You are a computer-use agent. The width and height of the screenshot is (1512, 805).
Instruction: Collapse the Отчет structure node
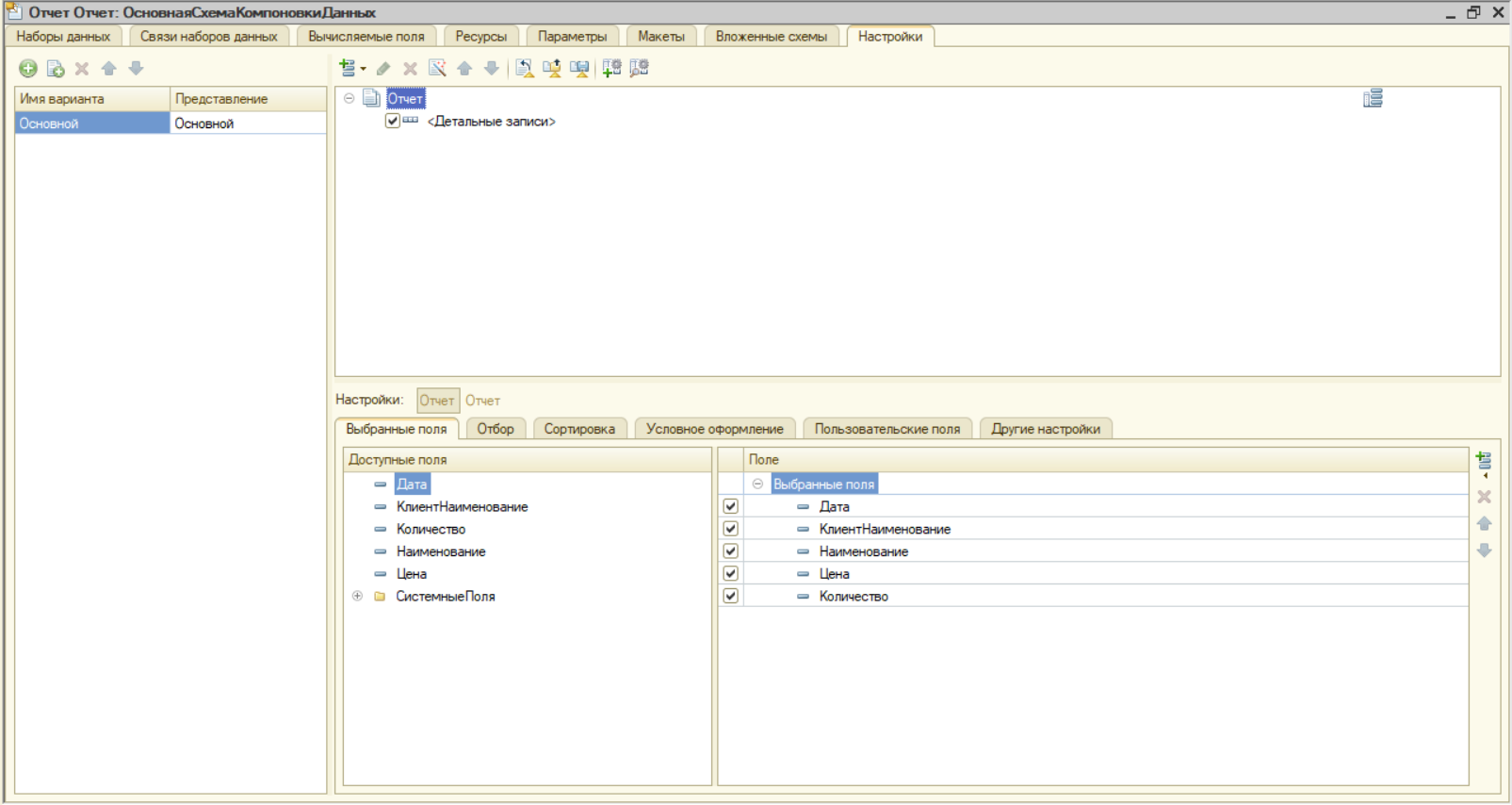(x=349, y=98)
